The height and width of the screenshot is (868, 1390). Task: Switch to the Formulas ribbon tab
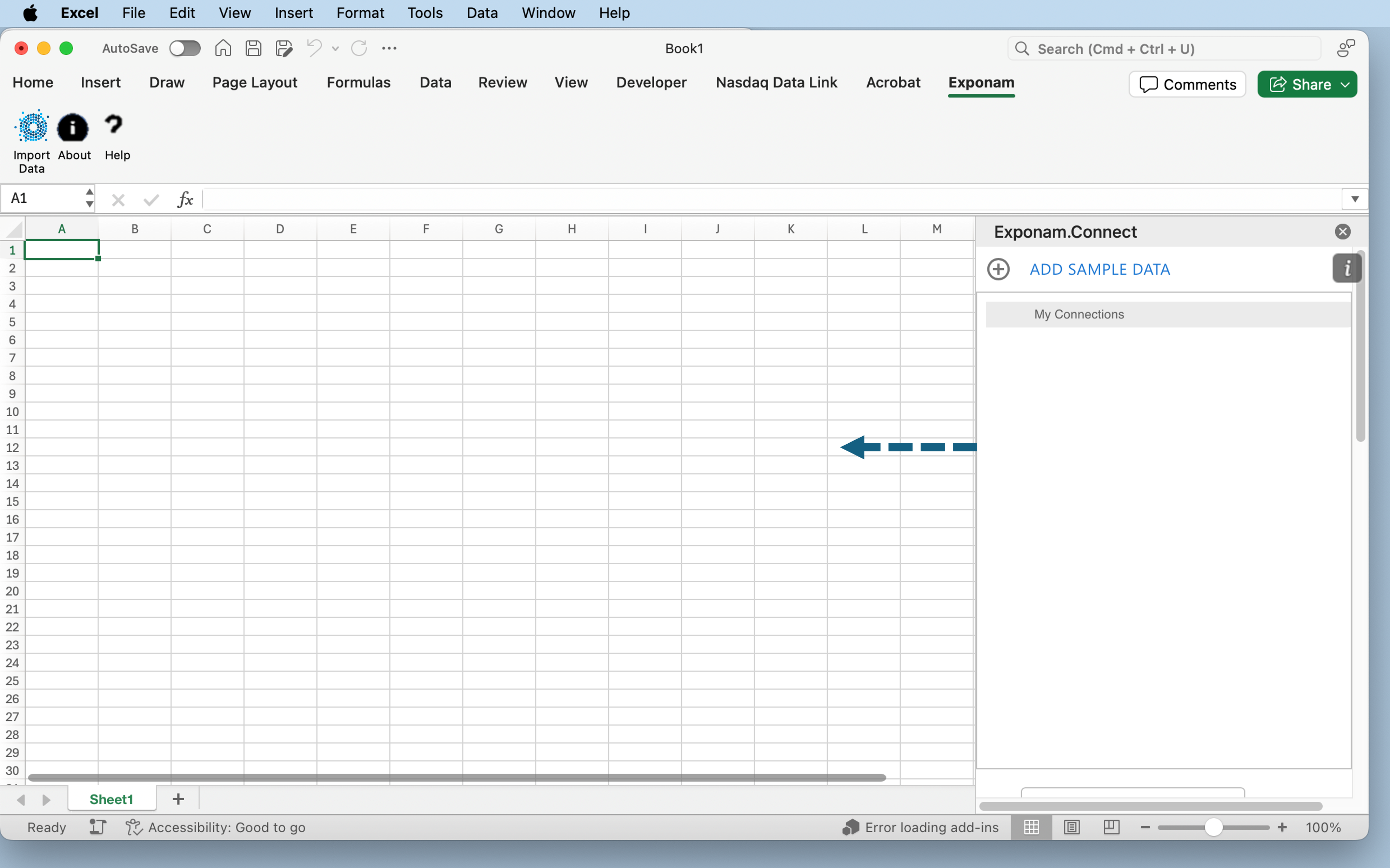358,83
